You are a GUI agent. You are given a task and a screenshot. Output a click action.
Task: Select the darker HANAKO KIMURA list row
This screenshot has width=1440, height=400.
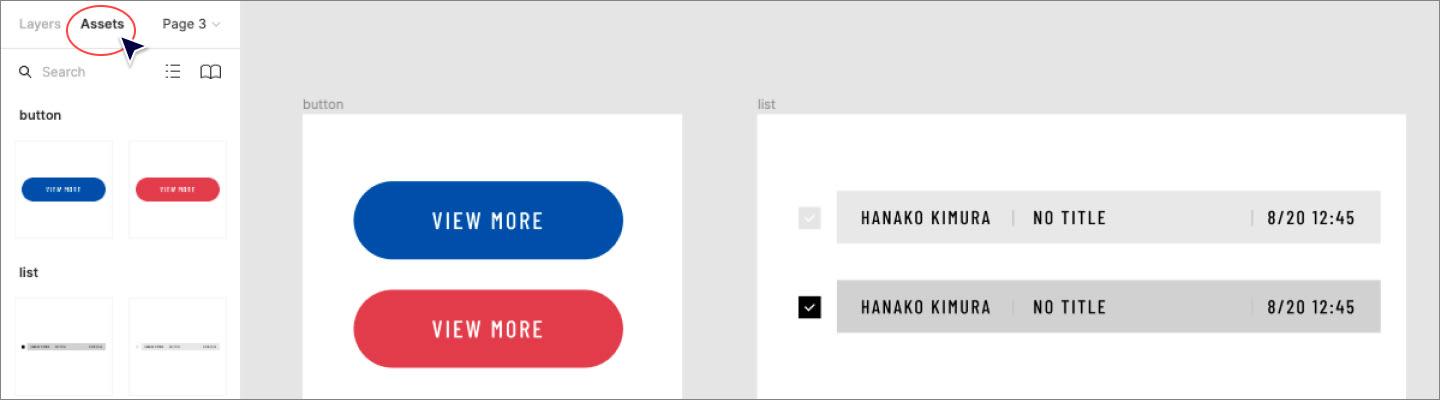(1108, 306)
